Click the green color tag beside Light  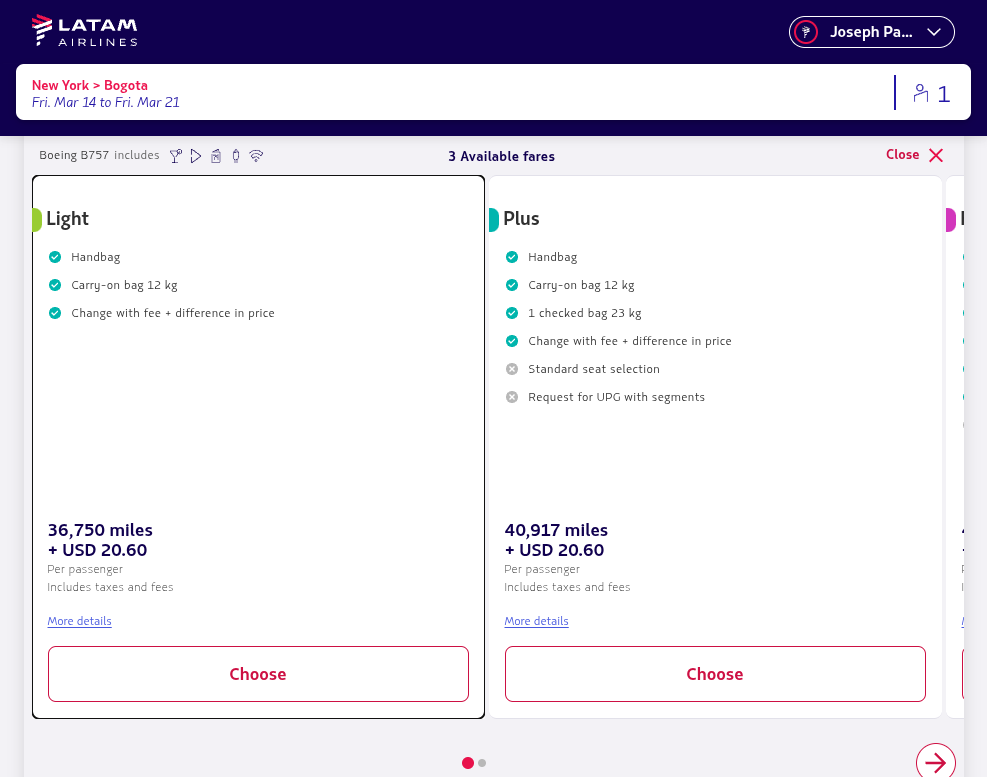(37, 220)
